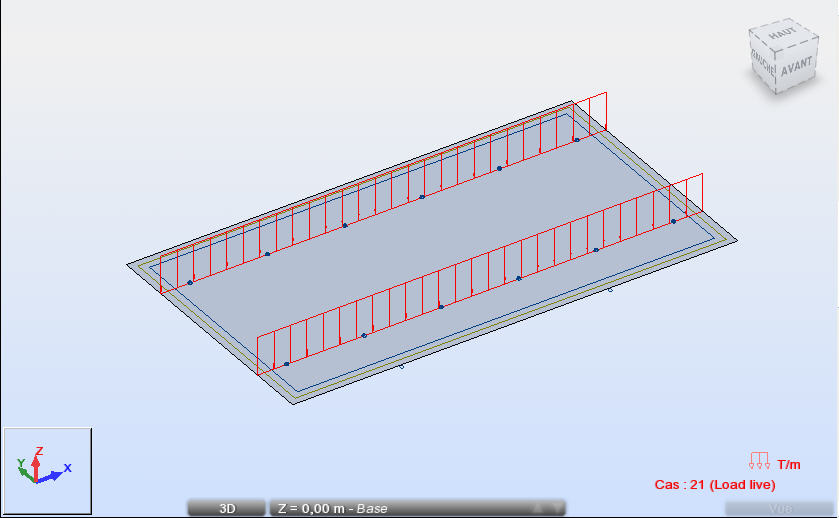
Task: Click the GAUCHE face of the view cube
Action: pos(762,62)
